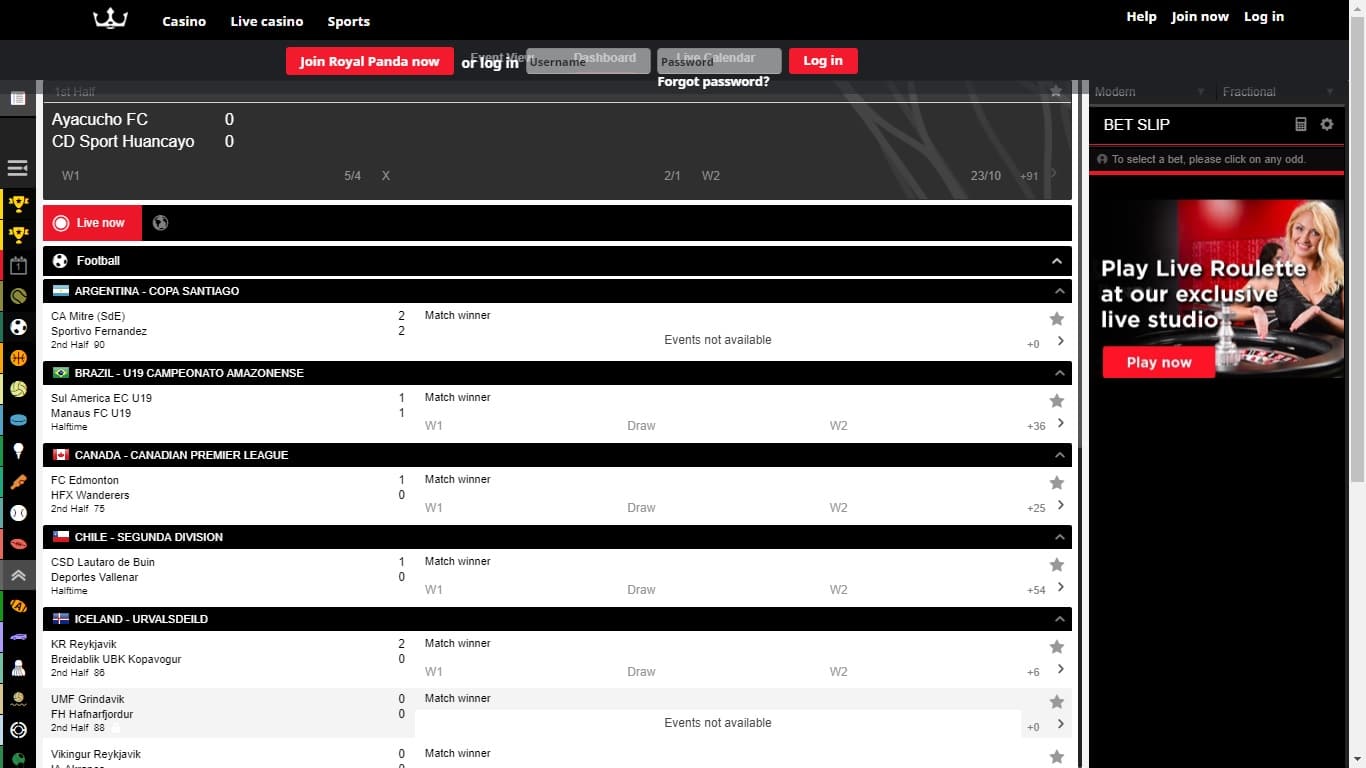Select the volleyball sport icon
1366x768 pixels.
[18, 389]
